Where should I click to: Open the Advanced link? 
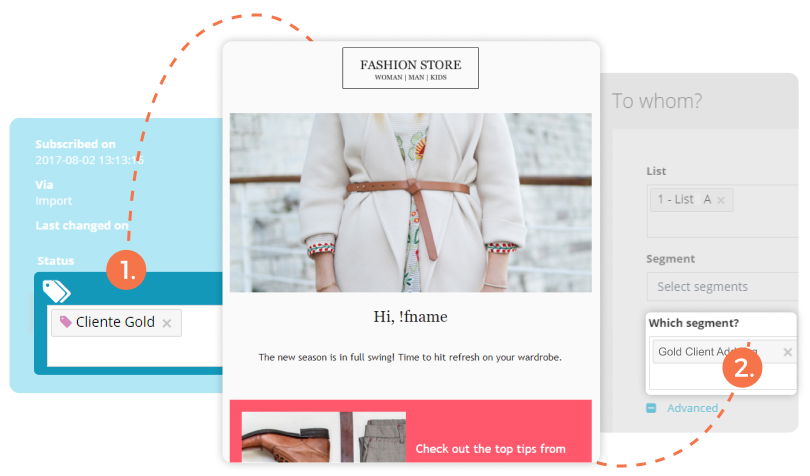[692, 408]
